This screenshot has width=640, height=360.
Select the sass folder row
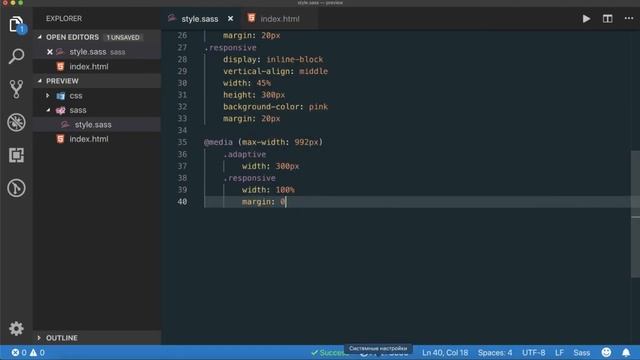point(97,110)
